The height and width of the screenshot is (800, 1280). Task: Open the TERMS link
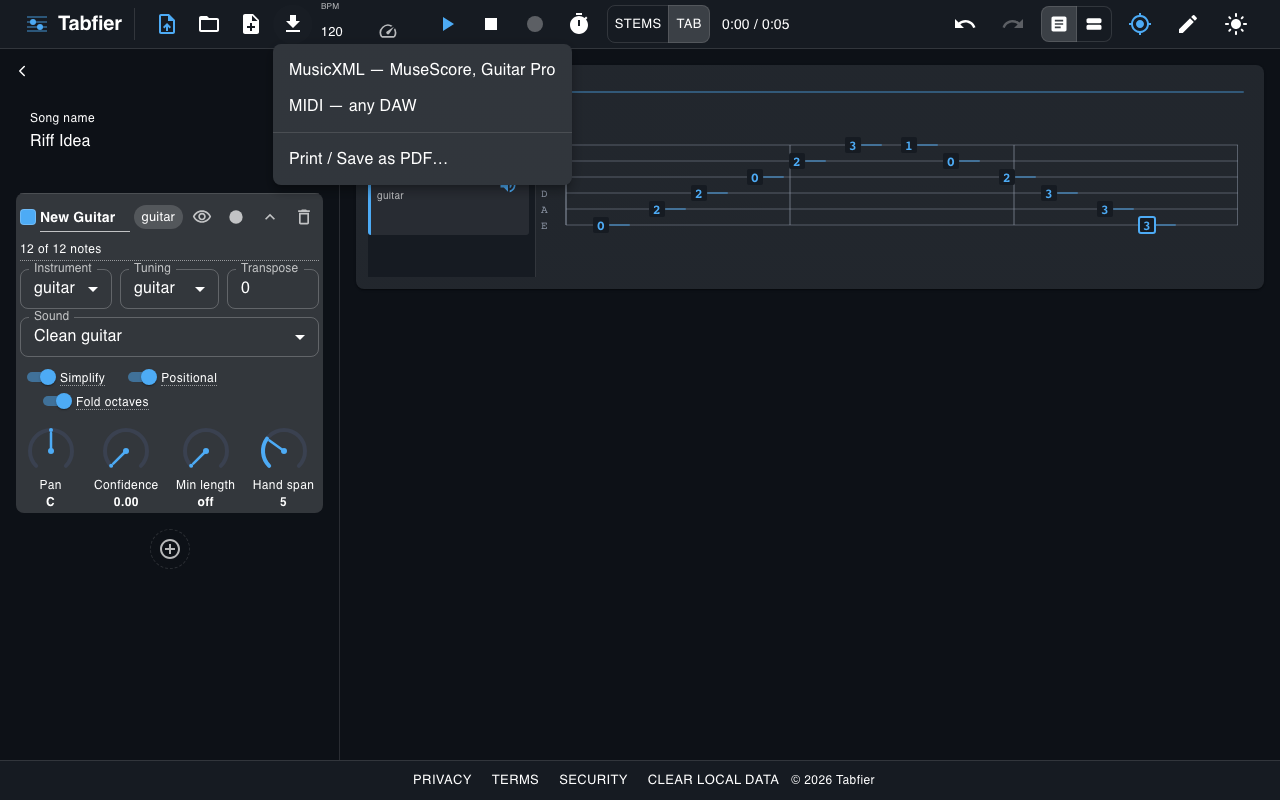[x=515, y=780]
